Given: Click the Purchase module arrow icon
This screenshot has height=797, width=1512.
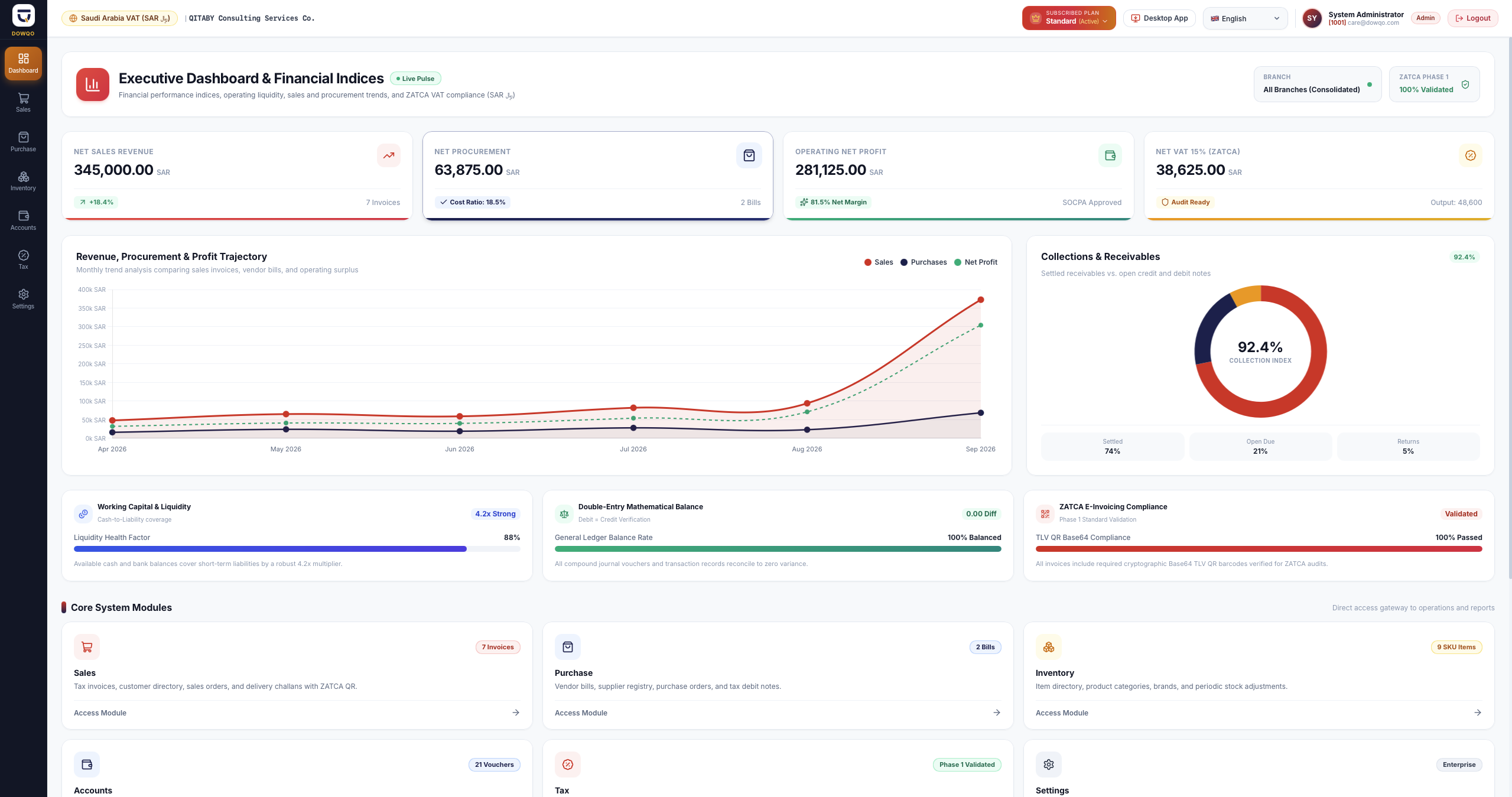Looking at the screenshot, I should [997, 713].
